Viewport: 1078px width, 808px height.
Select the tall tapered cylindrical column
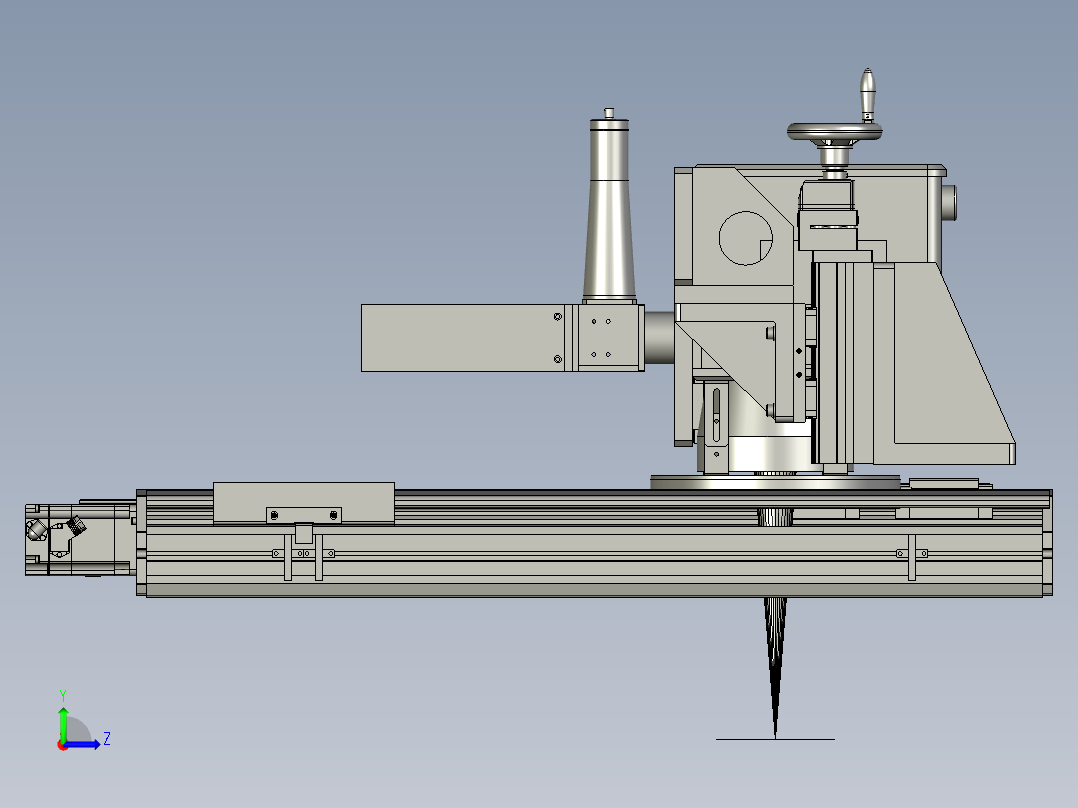609,210
